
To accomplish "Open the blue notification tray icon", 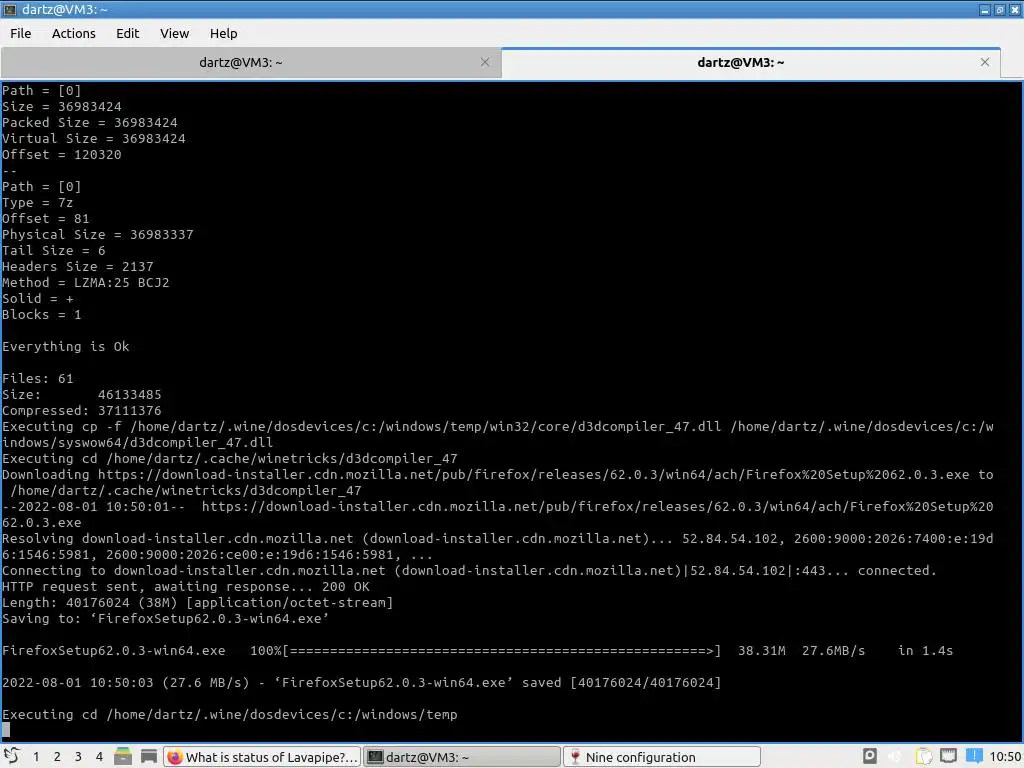I will pos(974,756).
